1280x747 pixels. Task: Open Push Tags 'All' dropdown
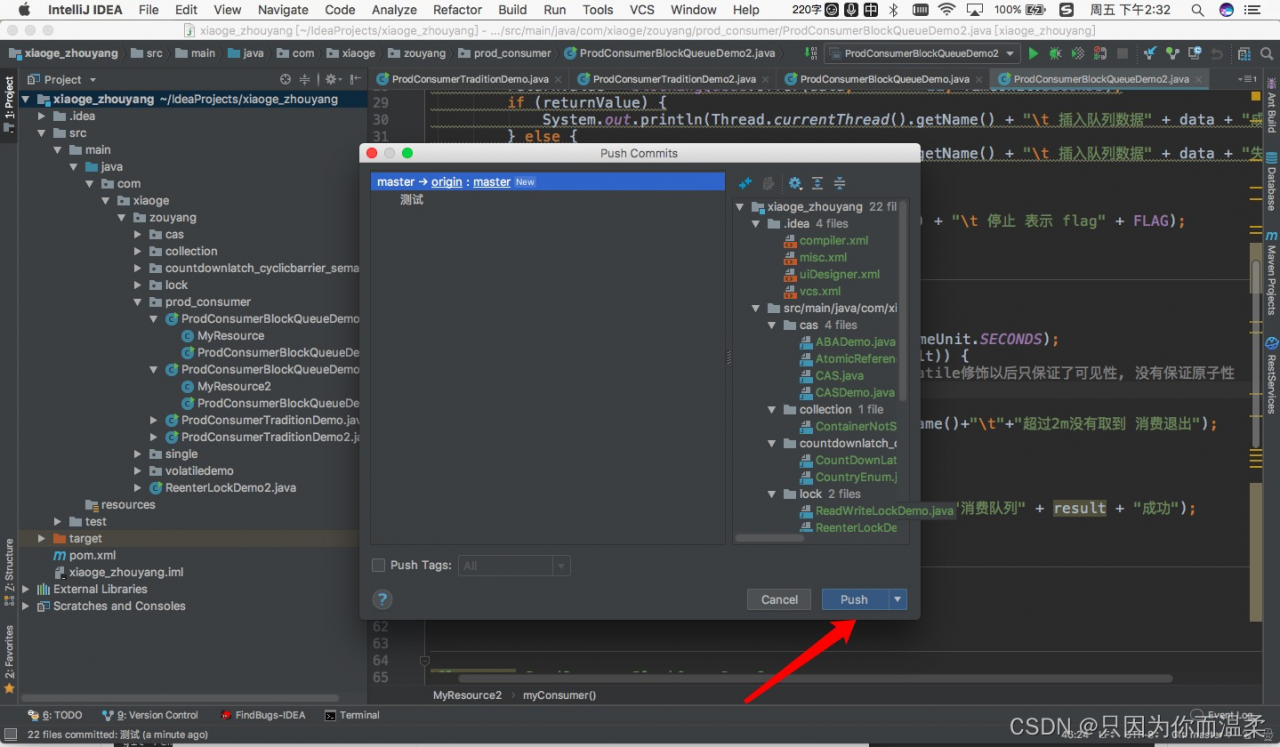tap(514, 566)
